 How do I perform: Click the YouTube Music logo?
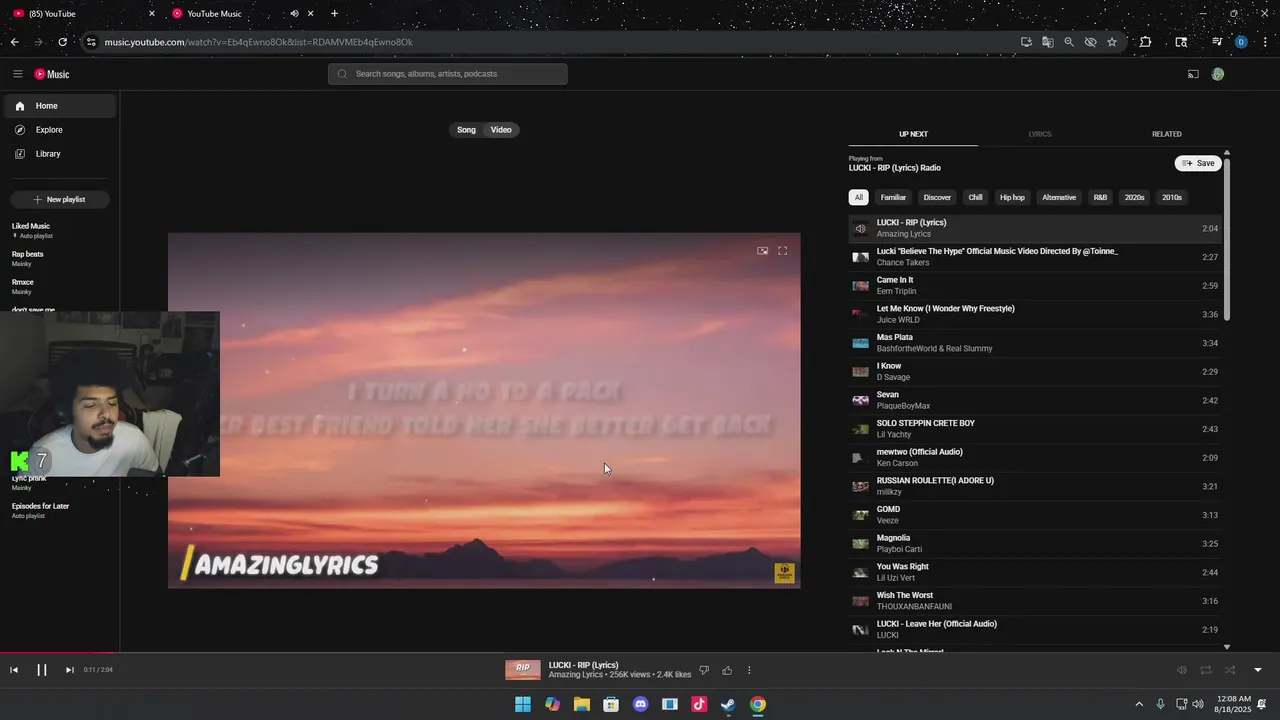tap(52, 74)
